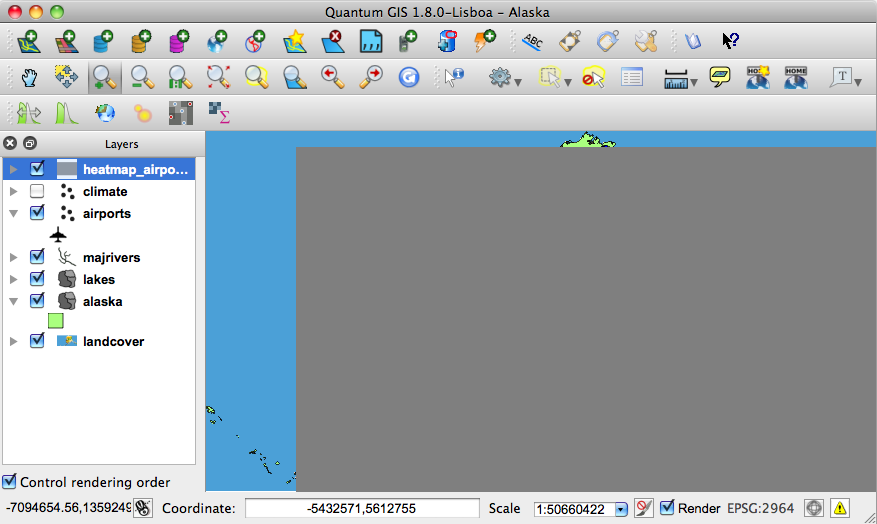The width and height of the screenshot is (877, 524).
Task: Open the attribute table
Action: point(631,77)
